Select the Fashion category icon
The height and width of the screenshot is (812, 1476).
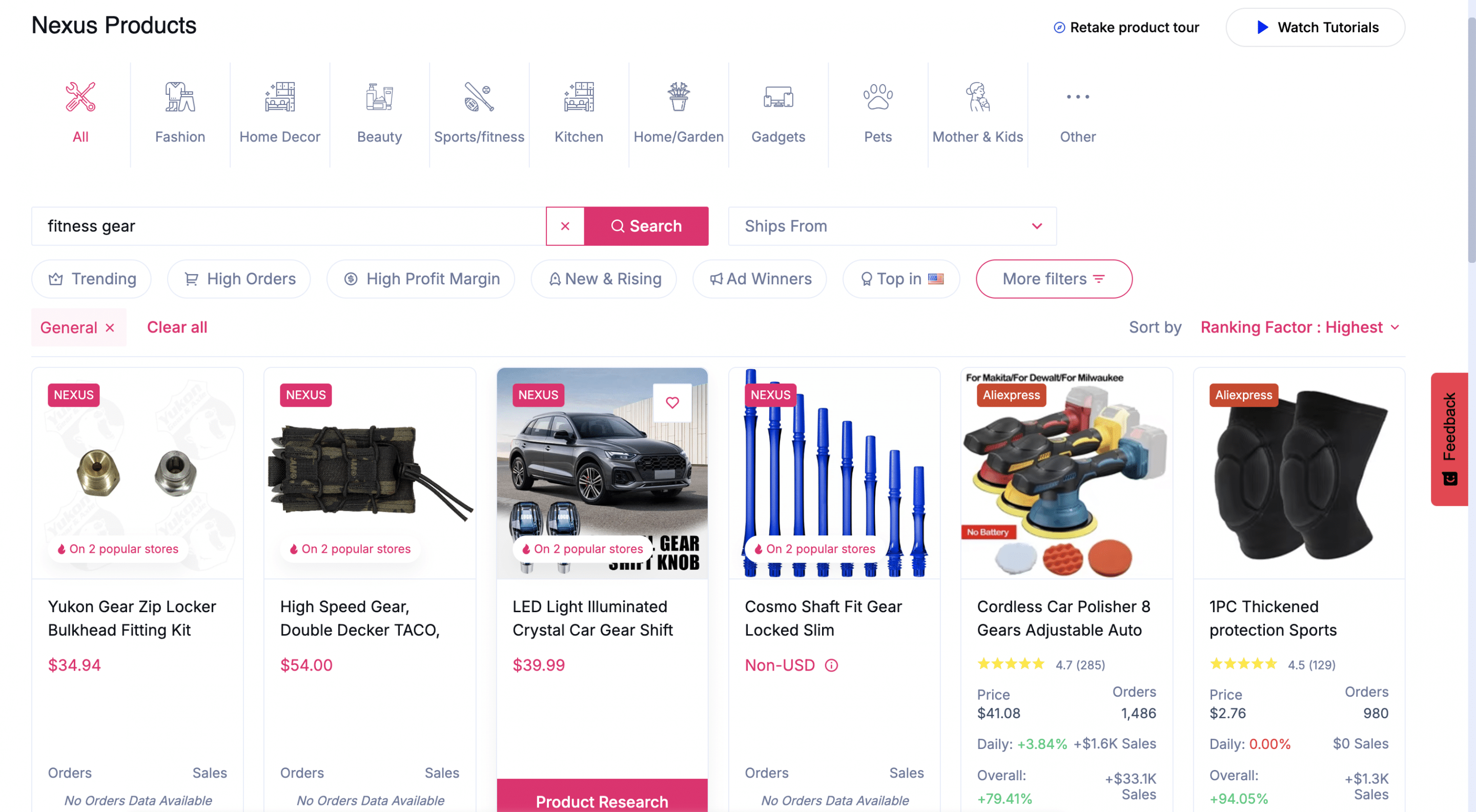[x=180, y=97]
